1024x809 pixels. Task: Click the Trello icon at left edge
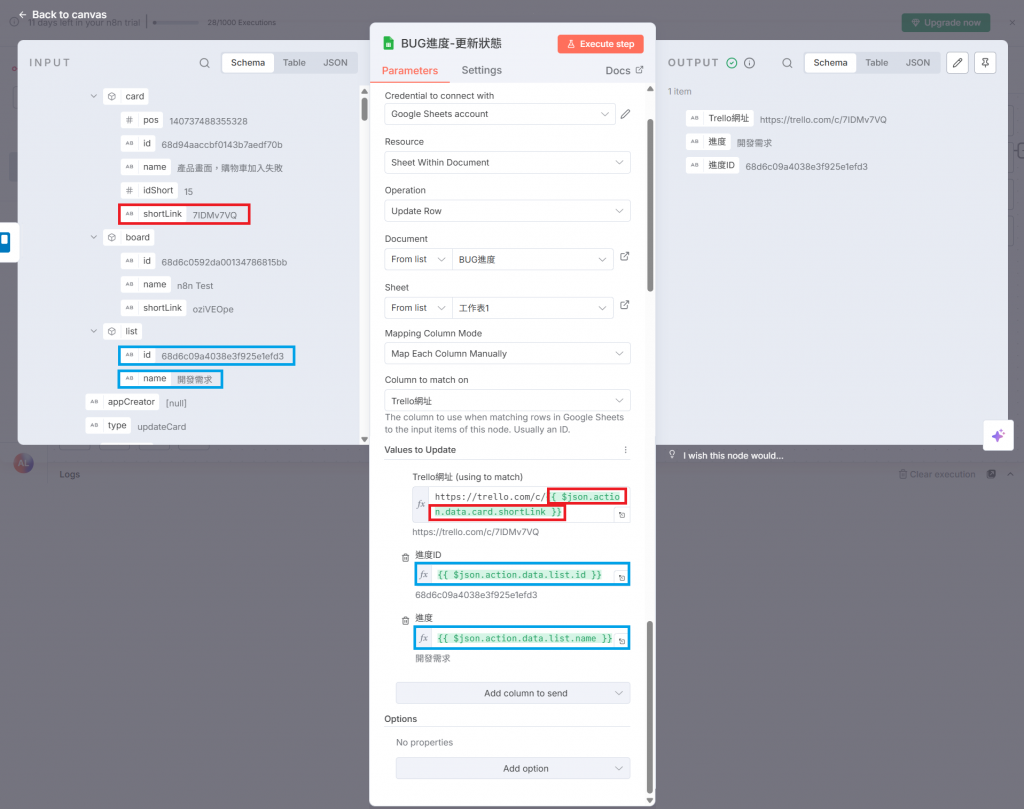coord(5,242)
